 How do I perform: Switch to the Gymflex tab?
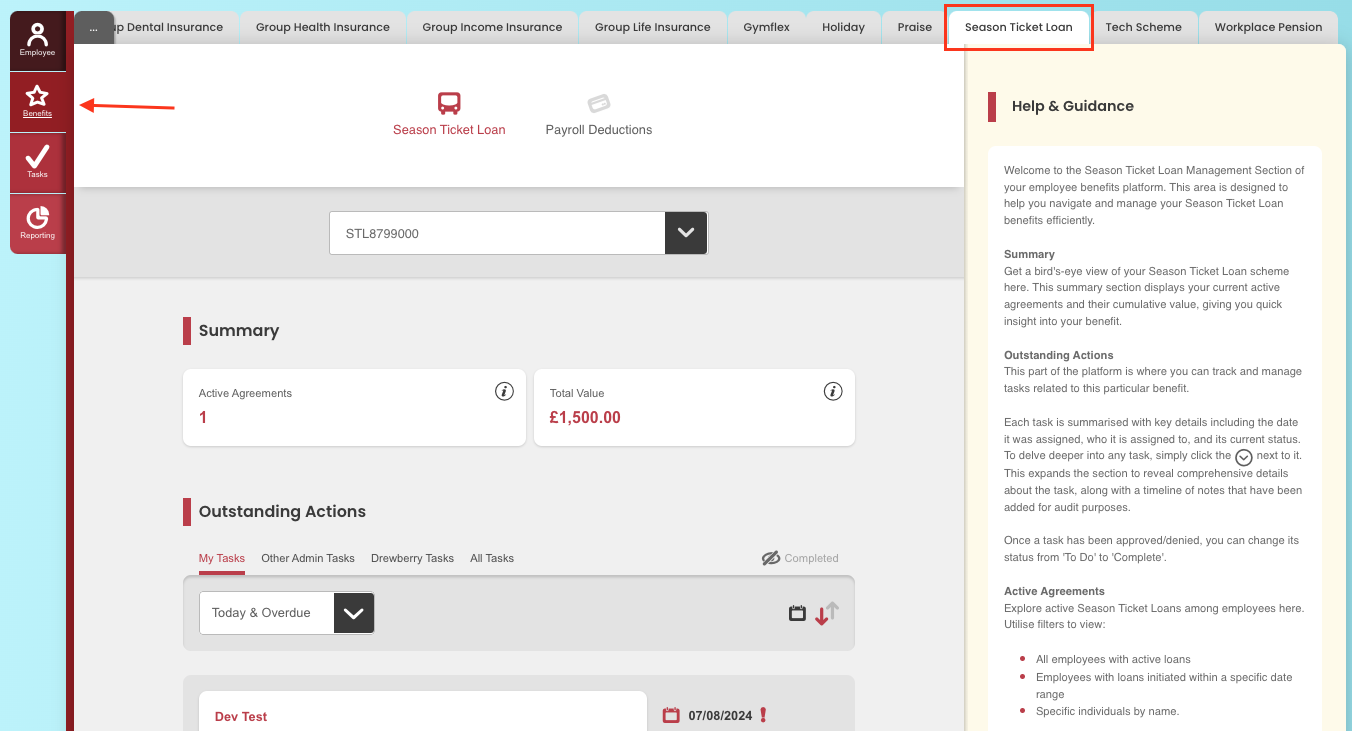766,28
